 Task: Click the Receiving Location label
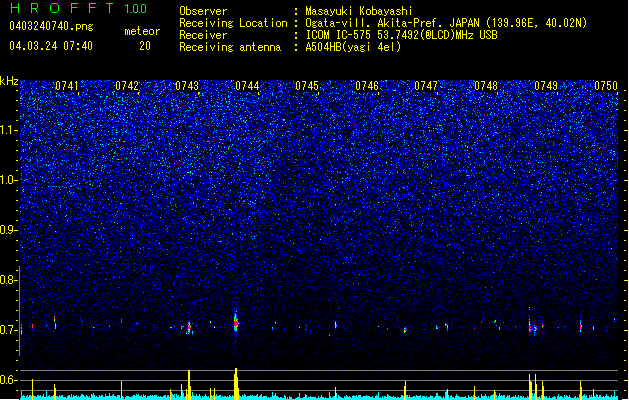click(x=233, y=23)
